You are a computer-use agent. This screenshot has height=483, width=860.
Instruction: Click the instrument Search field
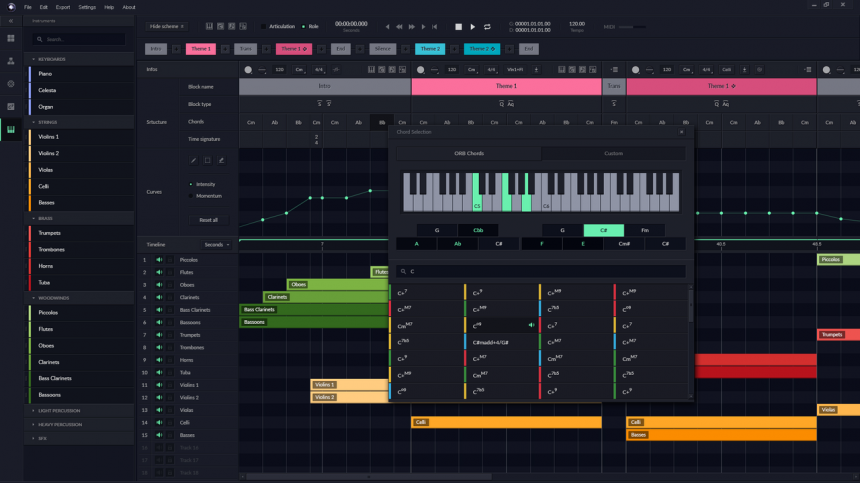[78, 39]
